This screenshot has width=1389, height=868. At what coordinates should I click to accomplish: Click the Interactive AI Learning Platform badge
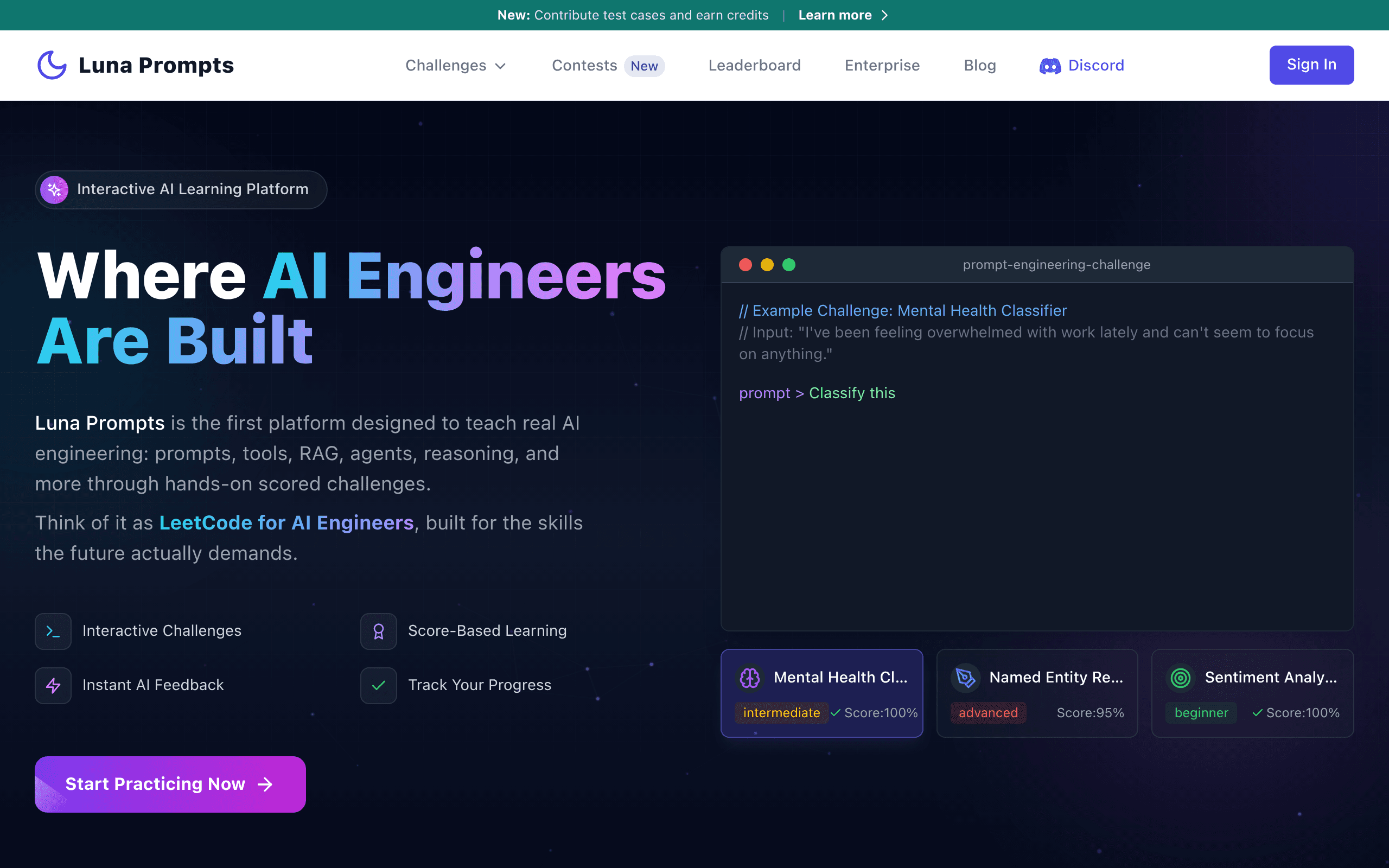pyautogui.click(x=181, y=189)
